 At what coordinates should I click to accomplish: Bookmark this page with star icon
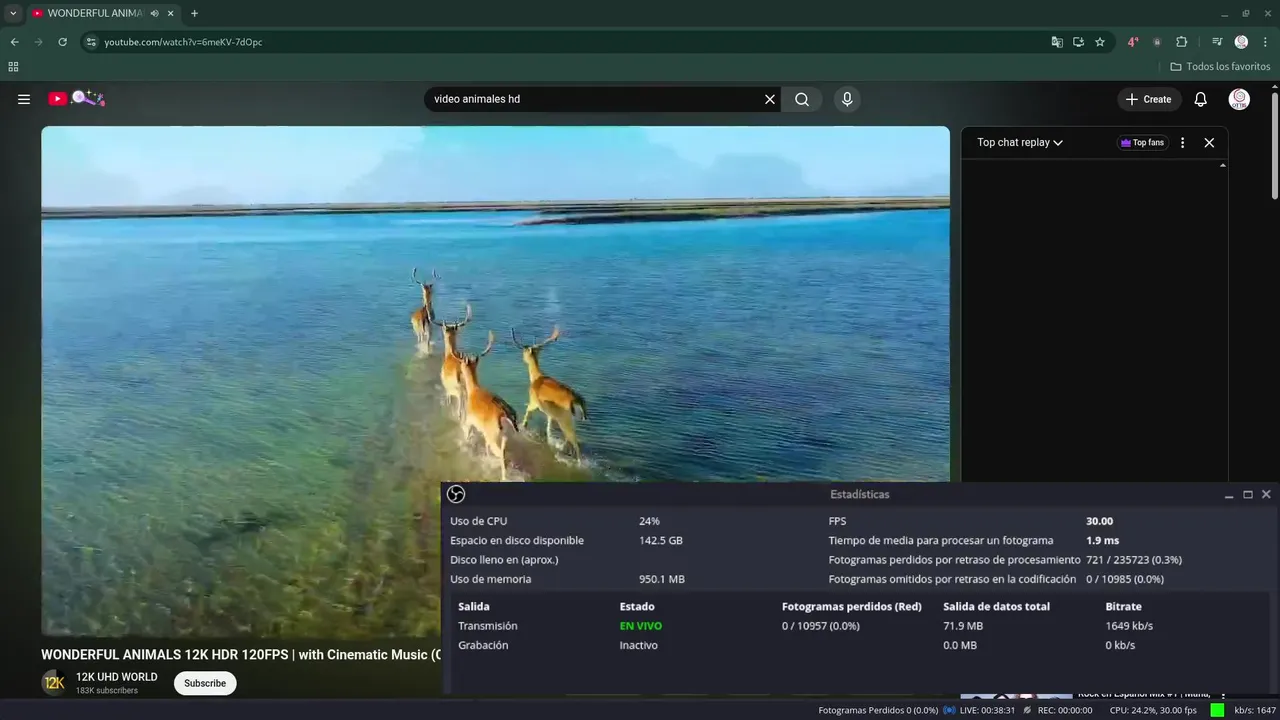pos(1100,42)
